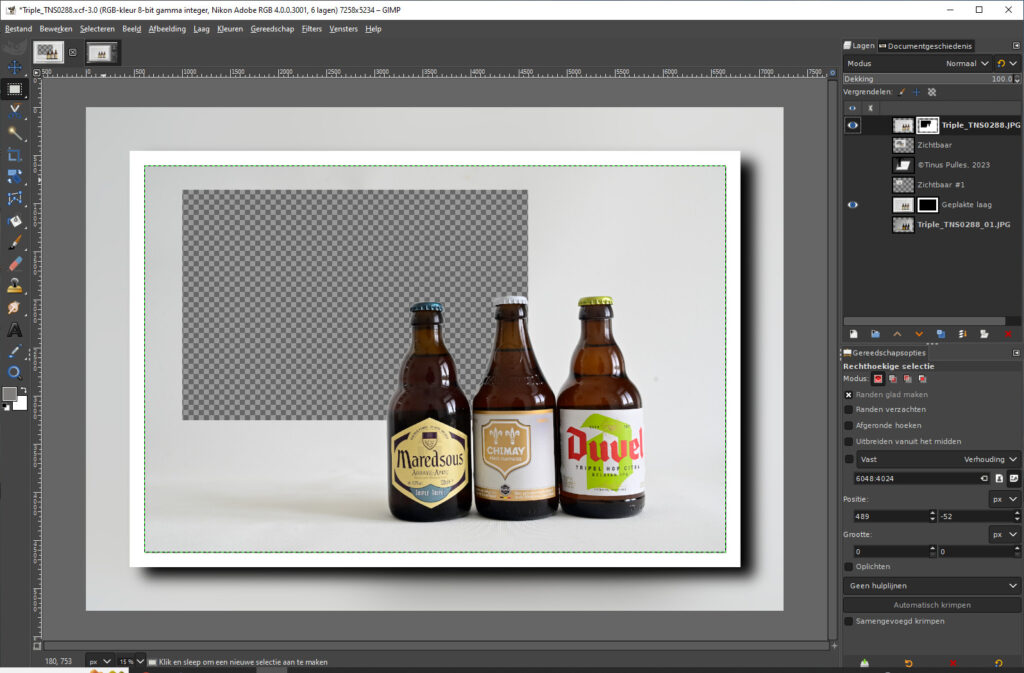The height and width of the screenshot is (673, 1024).
Task: Select the Move tool
Action: tap(14, 67)
